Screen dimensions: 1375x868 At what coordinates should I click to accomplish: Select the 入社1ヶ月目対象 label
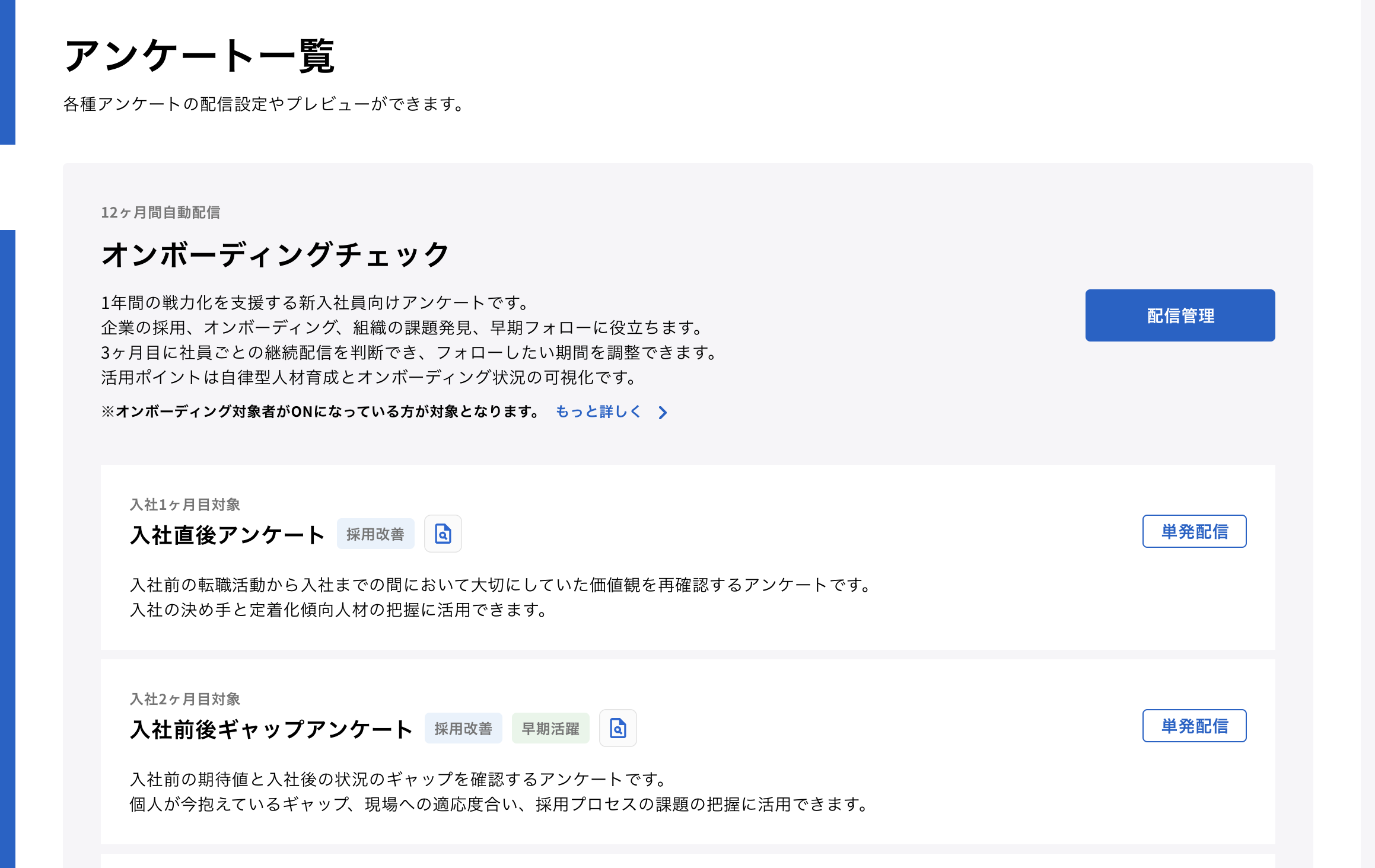pyautogui.click(x=184, y=505)
